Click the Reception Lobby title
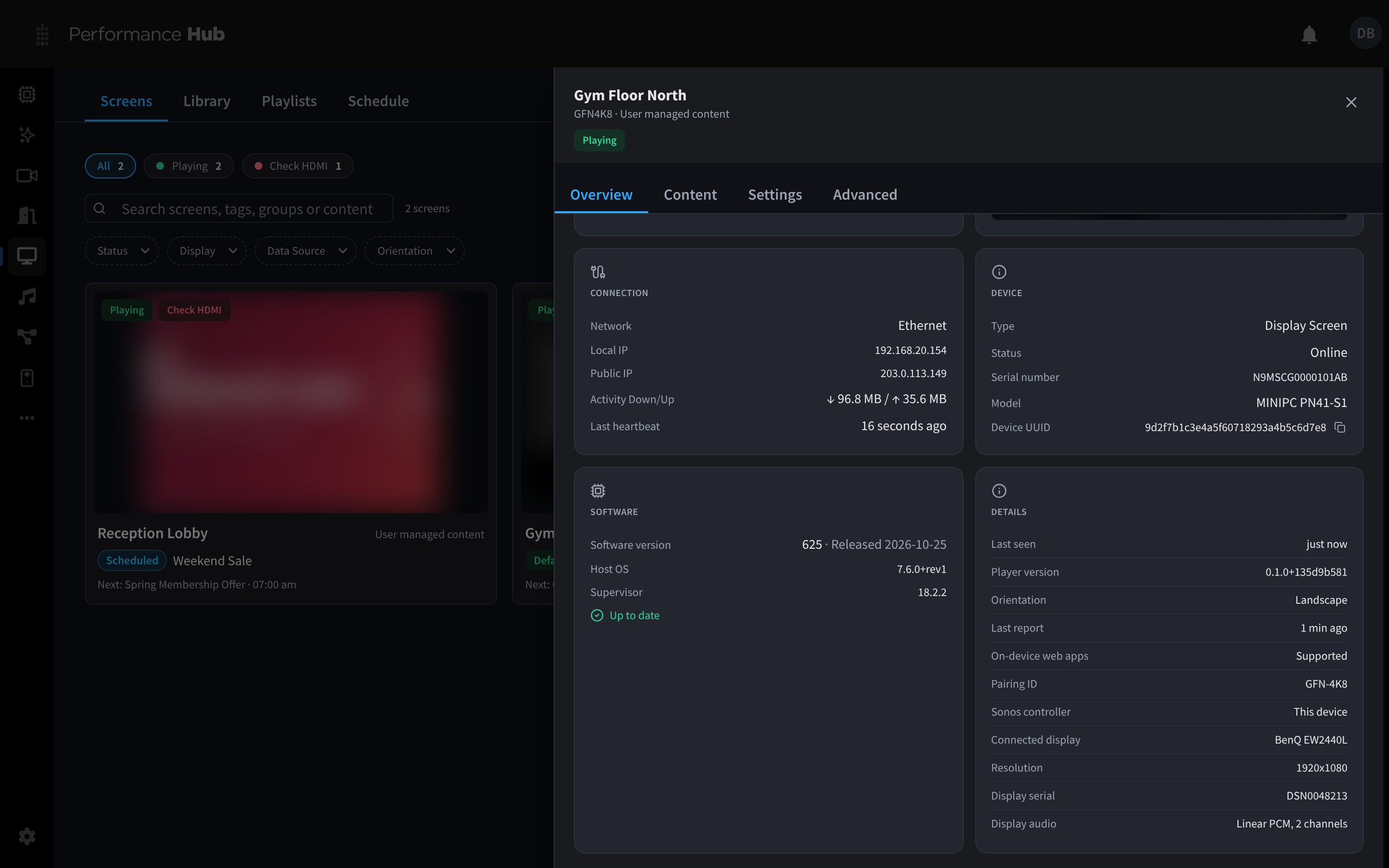1389x868 pixels. point(153,533)
